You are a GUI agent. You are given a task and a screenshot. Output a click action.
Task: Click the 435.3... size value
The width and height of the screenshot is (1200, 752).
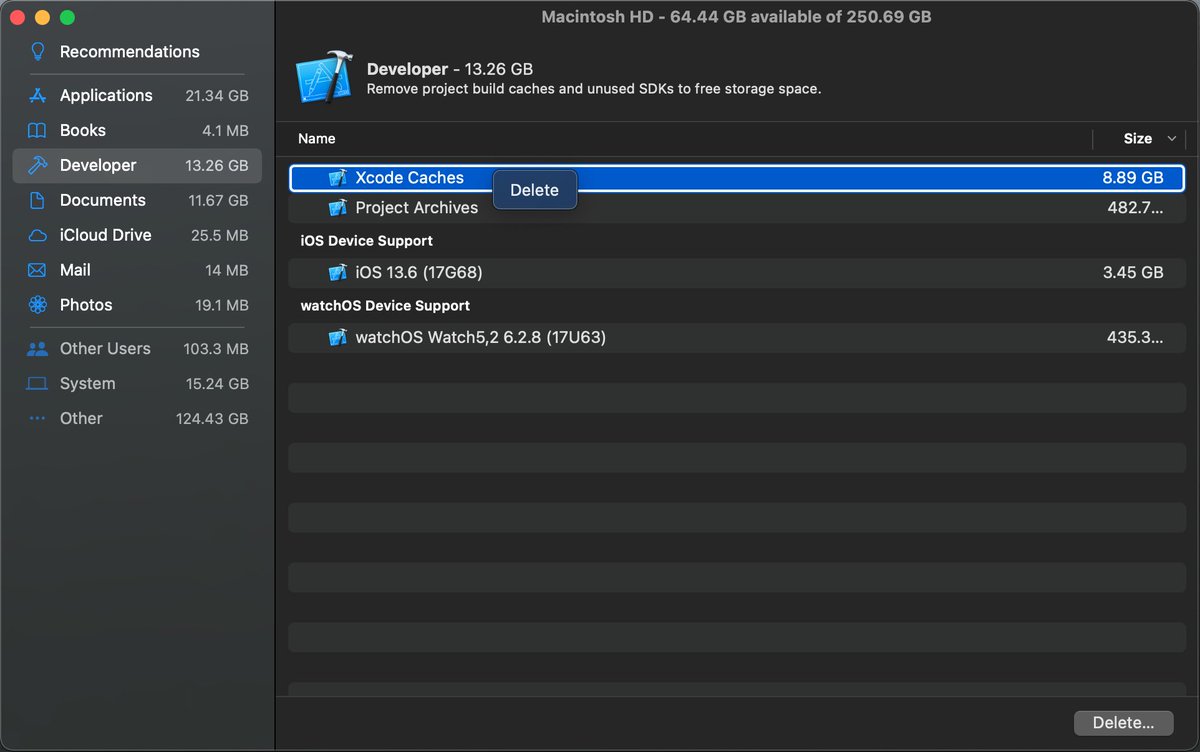[x=1135, y=338]
